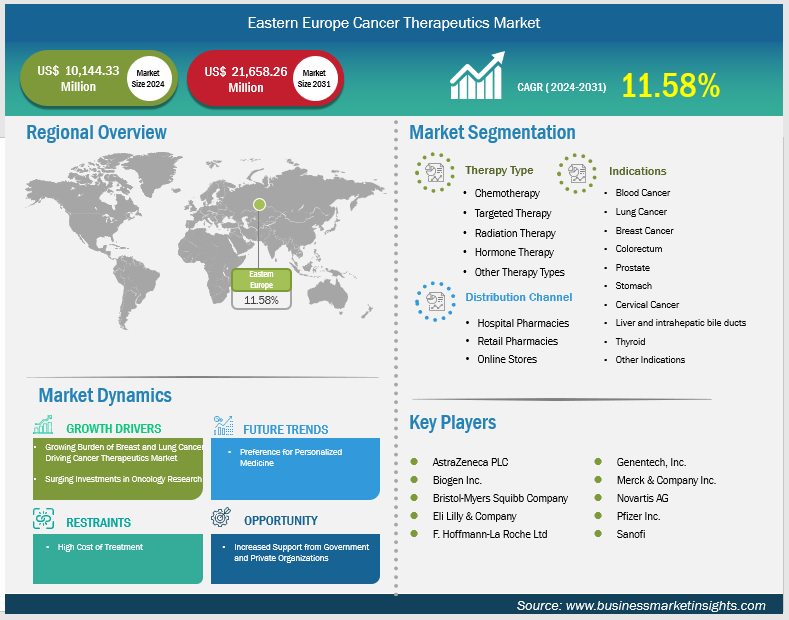Select Liver and intrahepatic bile ducts
789x620 pixels.
680,323
